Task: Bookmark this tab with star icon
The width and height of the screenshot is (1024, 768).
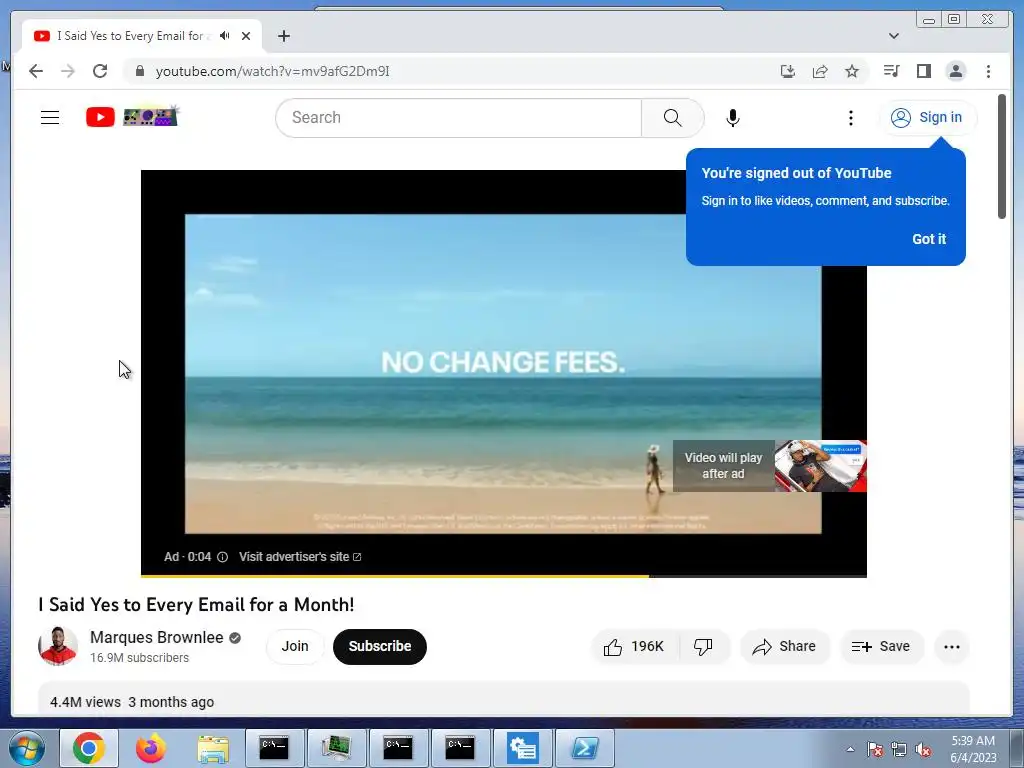Action: (852, 71)
